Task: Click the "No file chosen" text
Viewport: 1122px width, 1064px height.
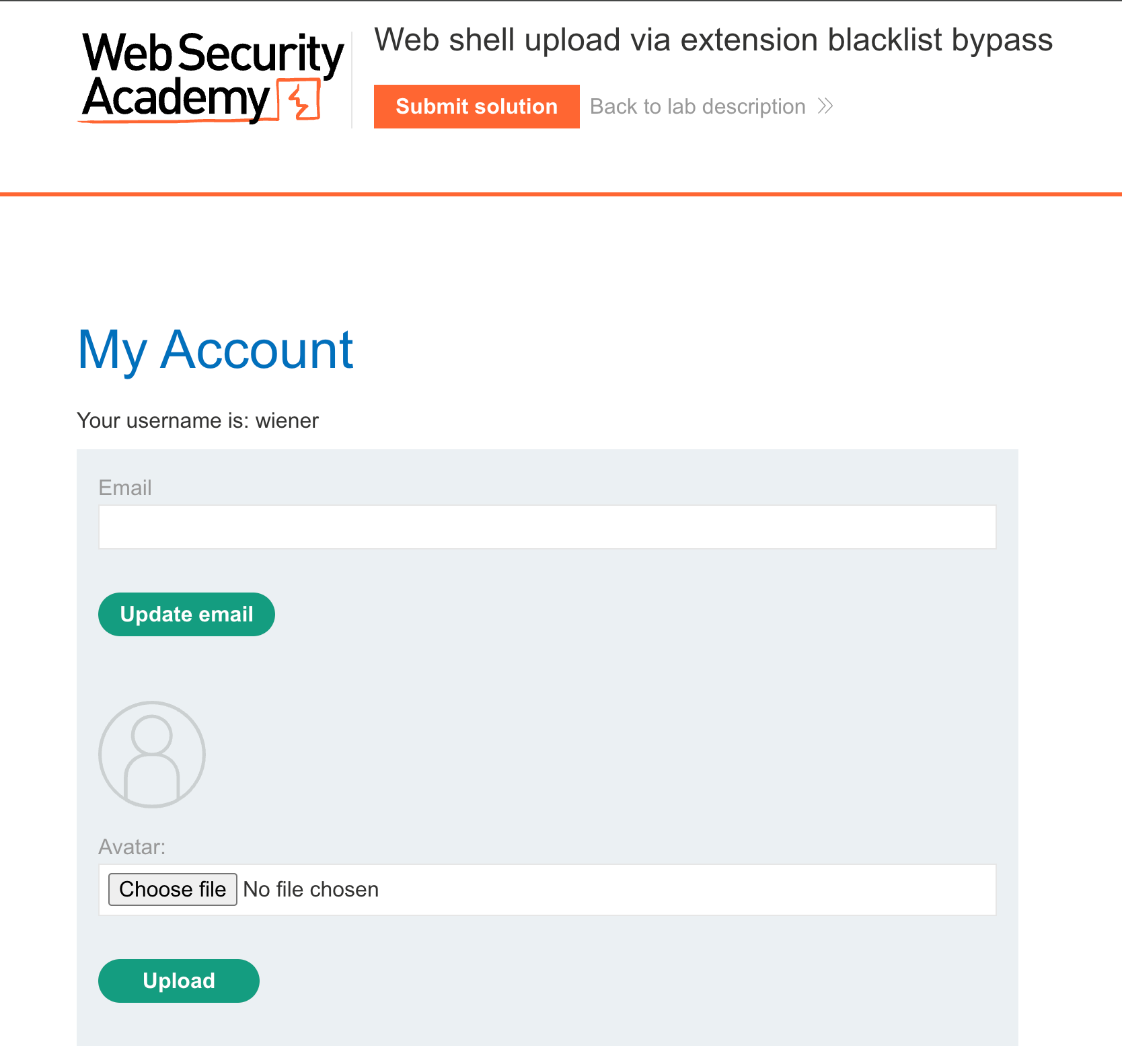Action: (311, 889)
